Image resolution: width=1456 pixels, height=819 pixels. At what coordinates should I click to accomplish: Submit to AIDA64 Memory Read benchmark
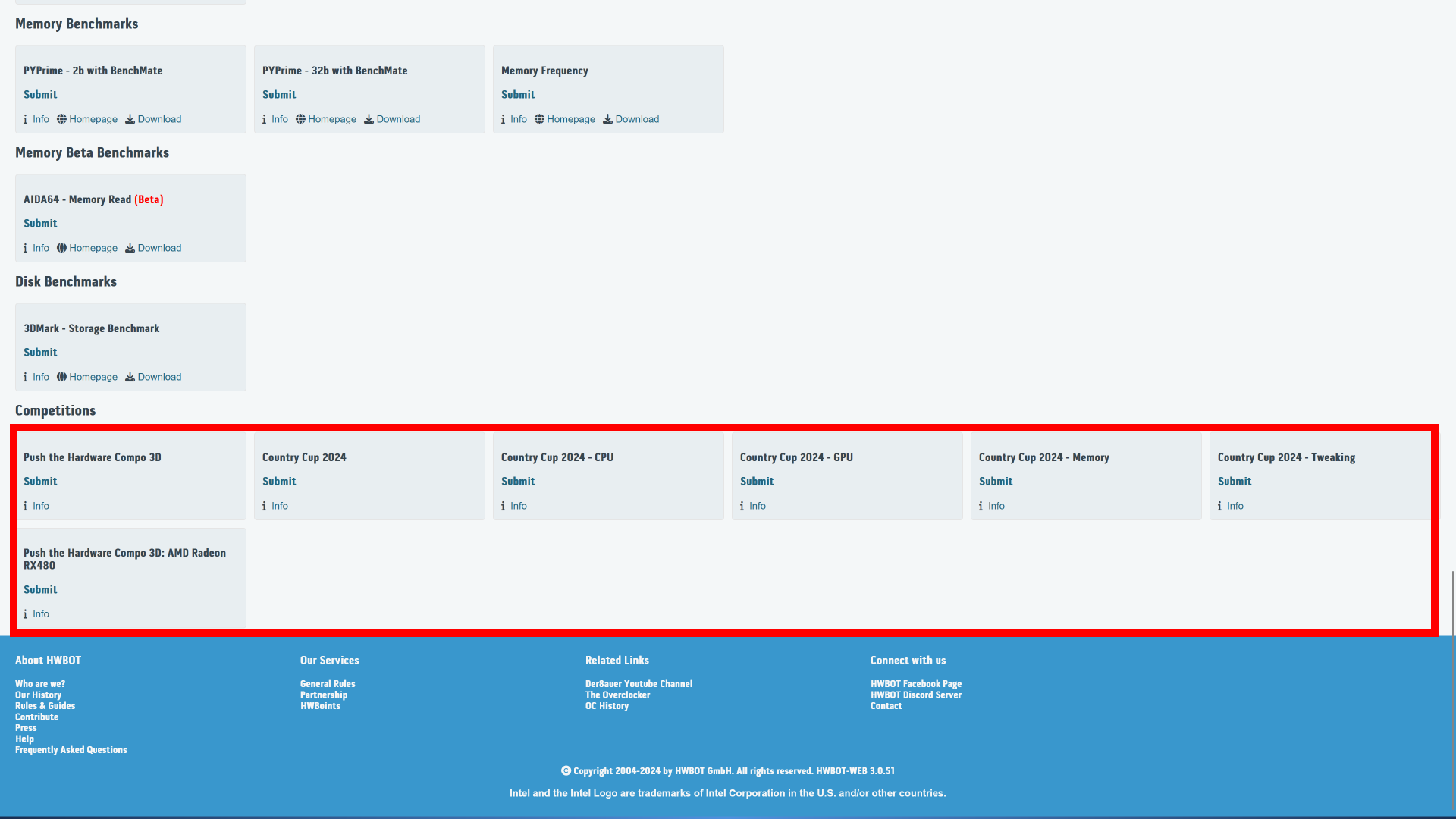(x=40, y=224)
